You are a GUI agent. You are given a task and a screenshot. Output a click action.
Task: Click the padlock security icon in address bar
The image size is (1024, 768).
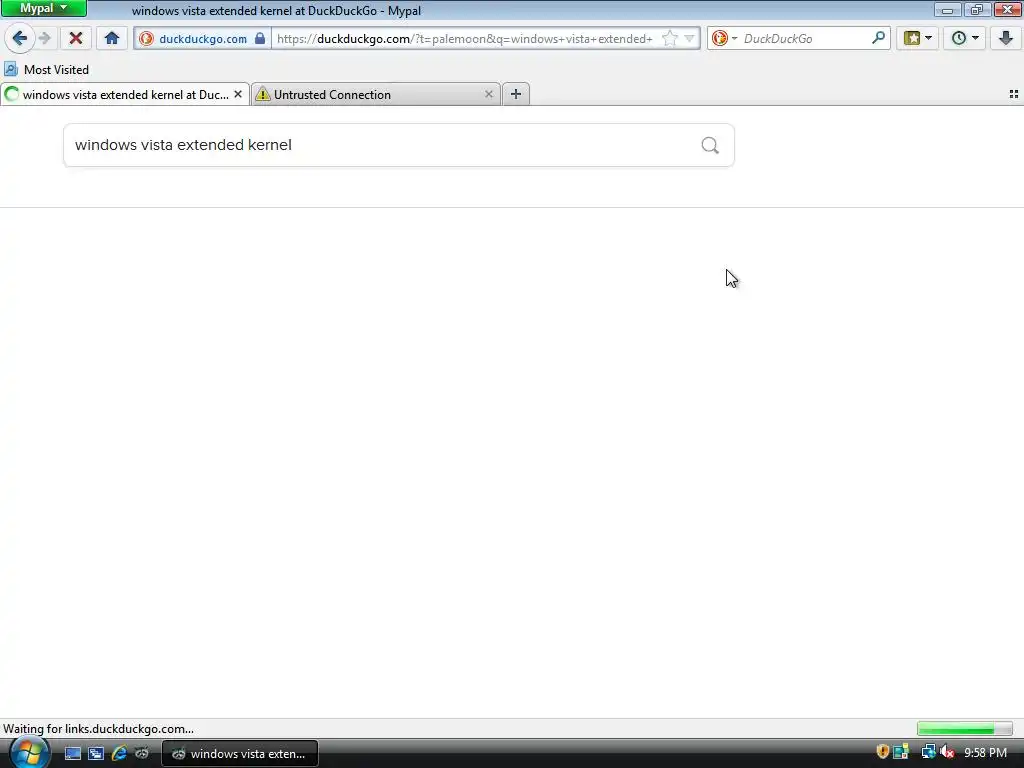click(260, 39)
